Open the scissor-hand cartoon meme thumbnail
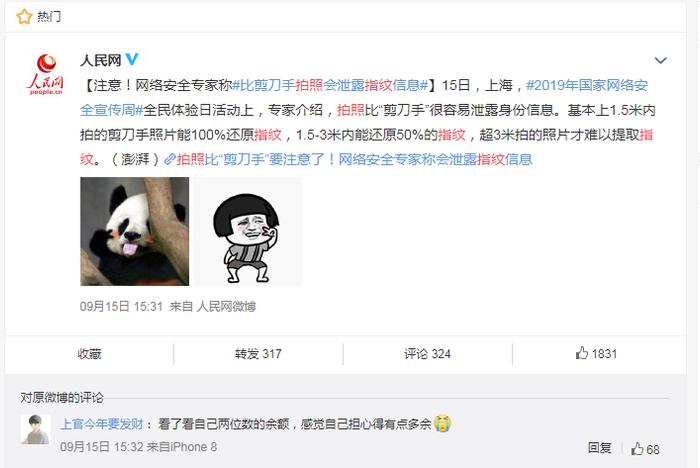This screenshot has height=468, width=700. tap(248, 231)
